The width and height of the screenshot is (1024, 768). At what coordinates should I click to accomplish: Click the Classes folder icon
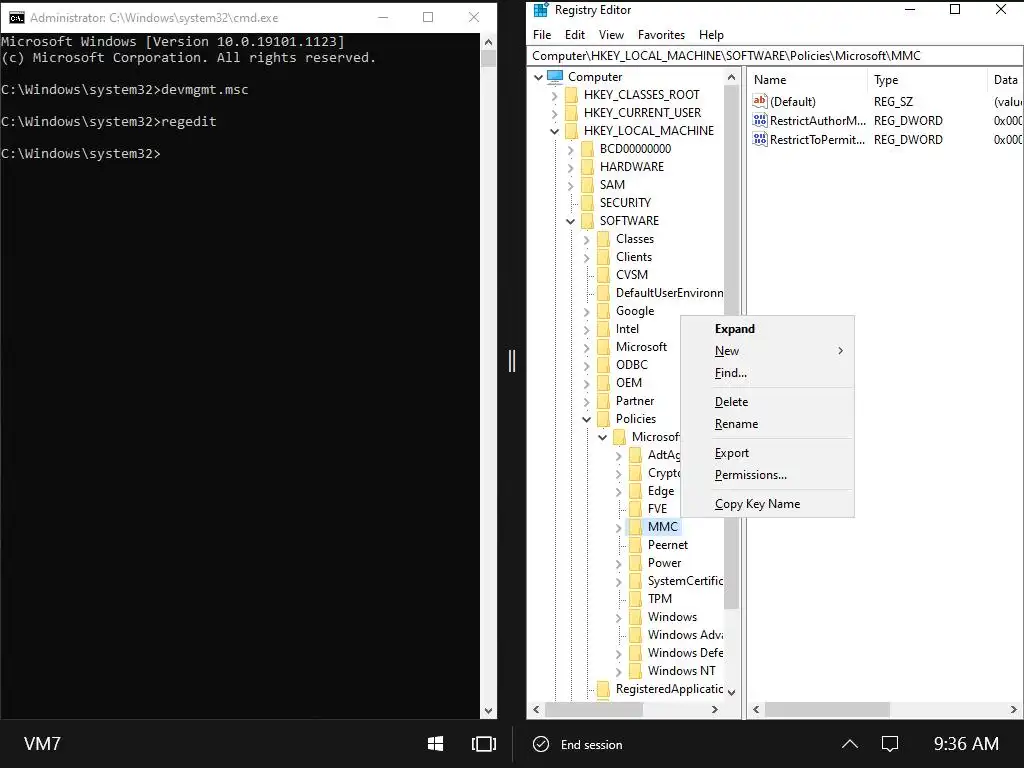tap(603, 239)
